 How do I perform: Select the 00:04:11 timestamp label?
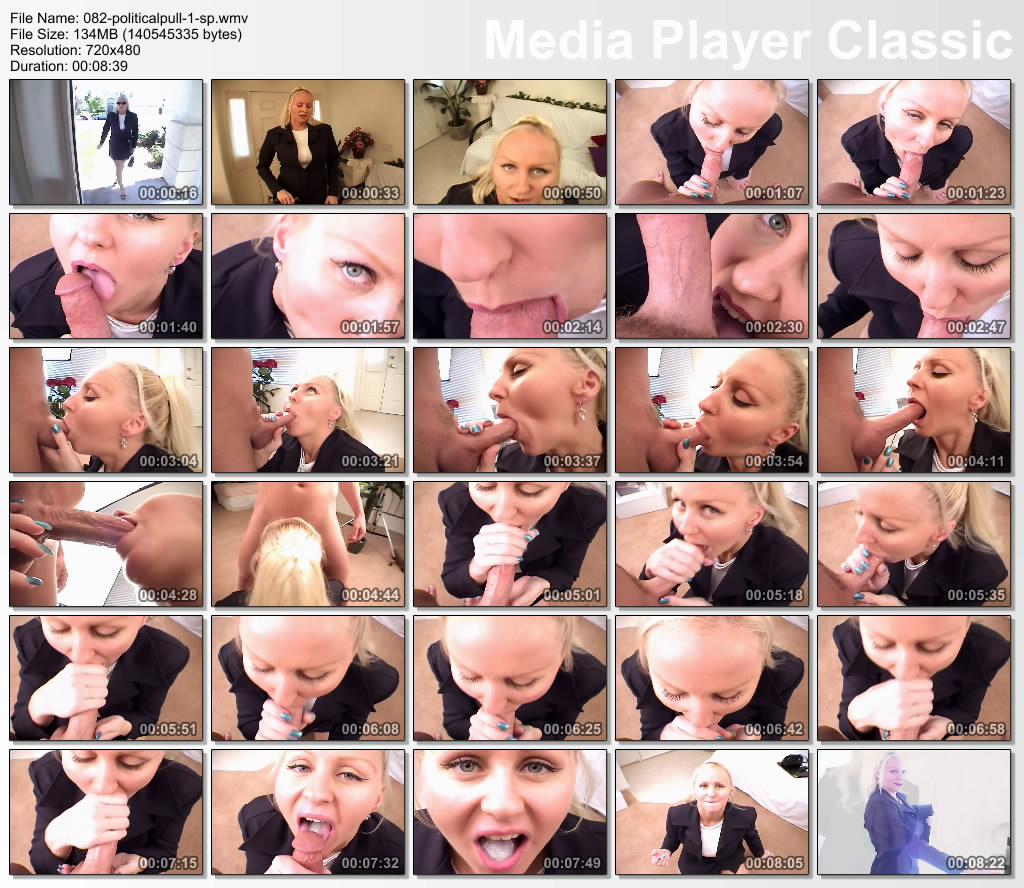pyautogui.click(x=976, y=461)
